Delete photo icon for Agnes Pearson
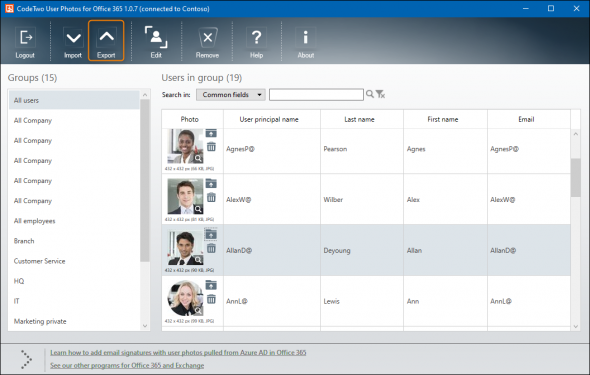Viewport: 590px width, 375px height. click(x=211, y=147)
